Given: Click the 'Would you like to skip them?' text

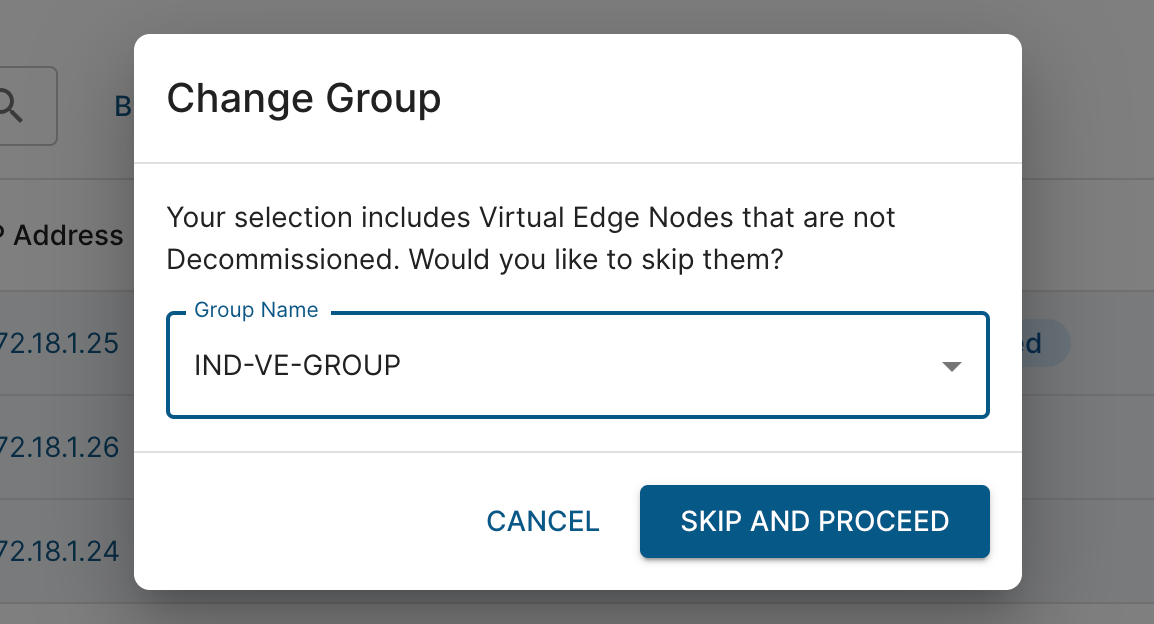Looking at the screenshot, I should coord(596,260).
